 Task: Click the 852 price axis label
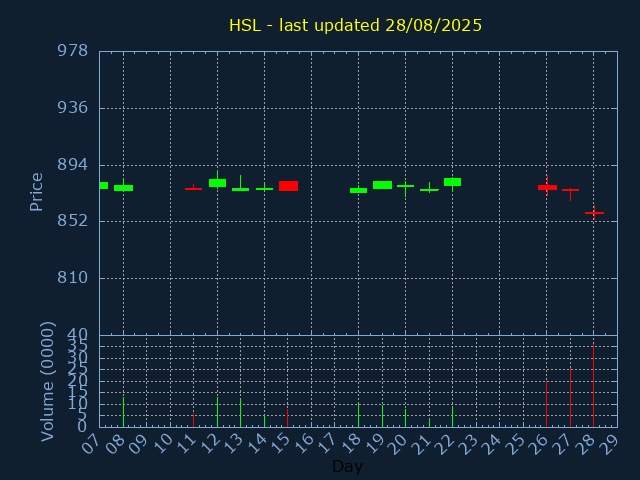tap(72, 221)
